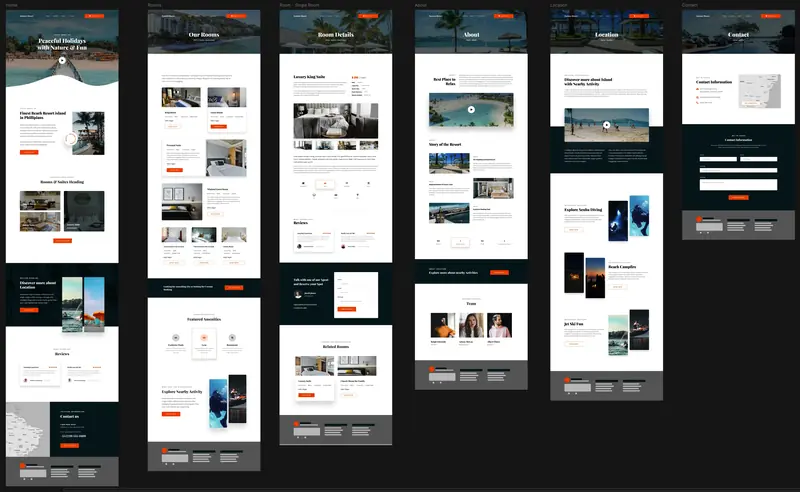This screenshot has height=492, width=800.
Task: Click orange footer logo on Contact page
Action: point(699,219)
